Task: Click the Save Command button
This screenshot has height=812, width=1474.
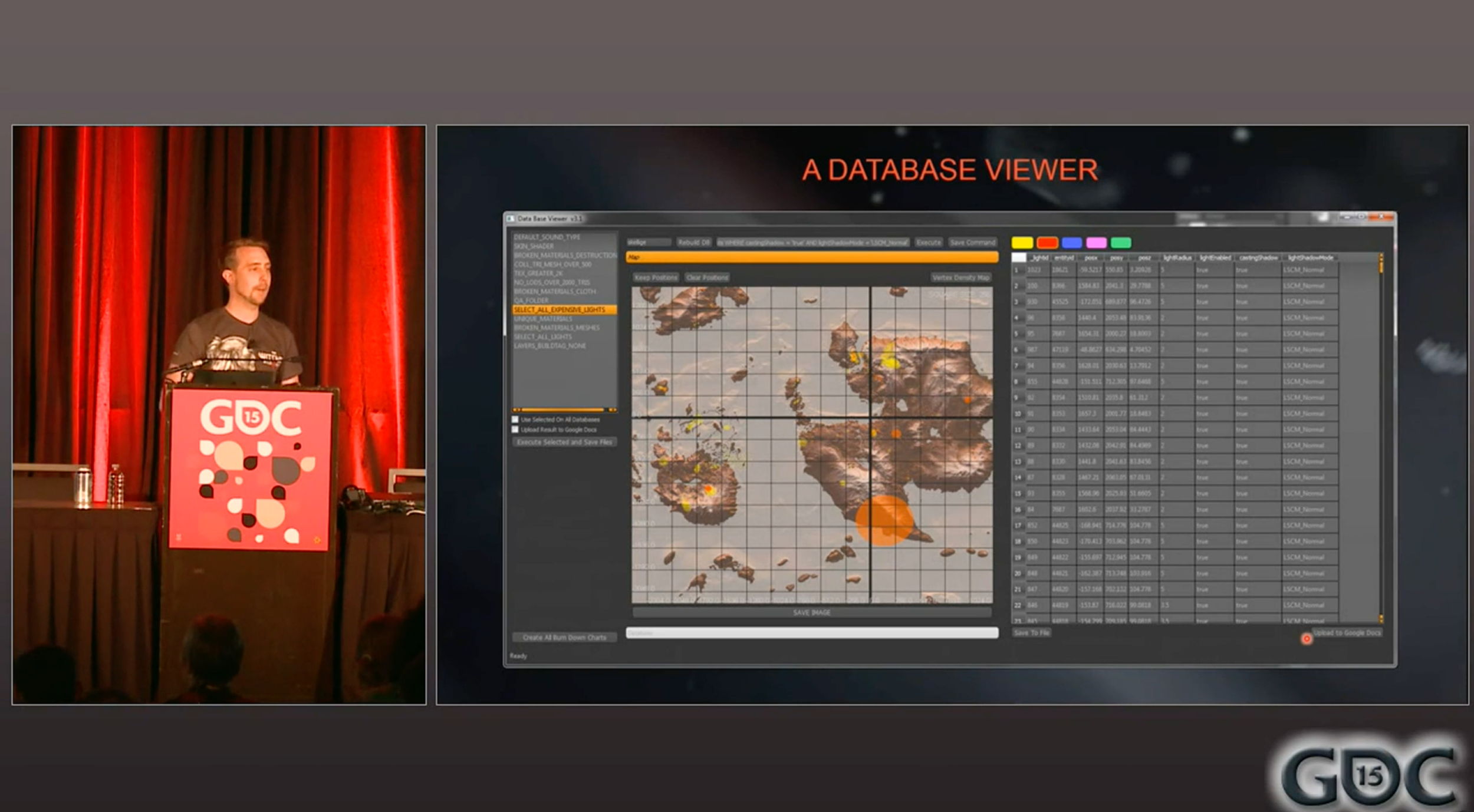Action: tap(972, 242)
